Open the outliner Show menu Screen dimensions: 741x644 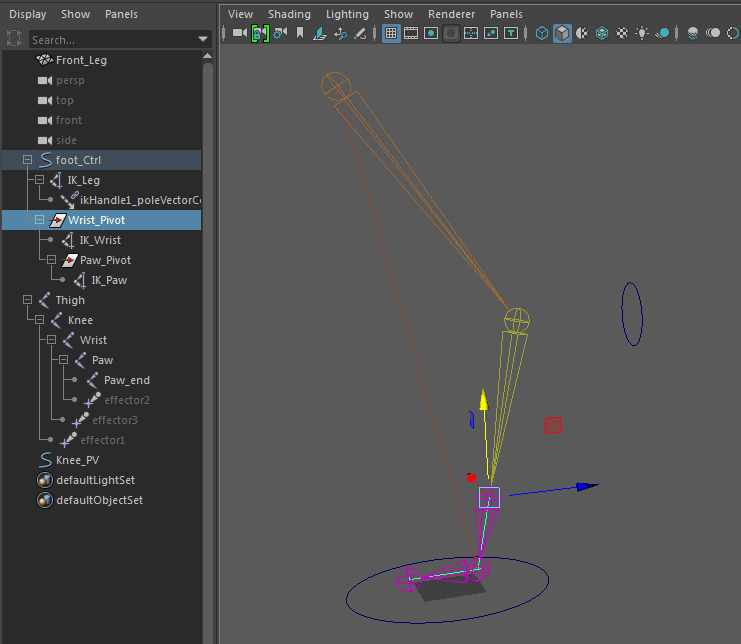point(75,14)
